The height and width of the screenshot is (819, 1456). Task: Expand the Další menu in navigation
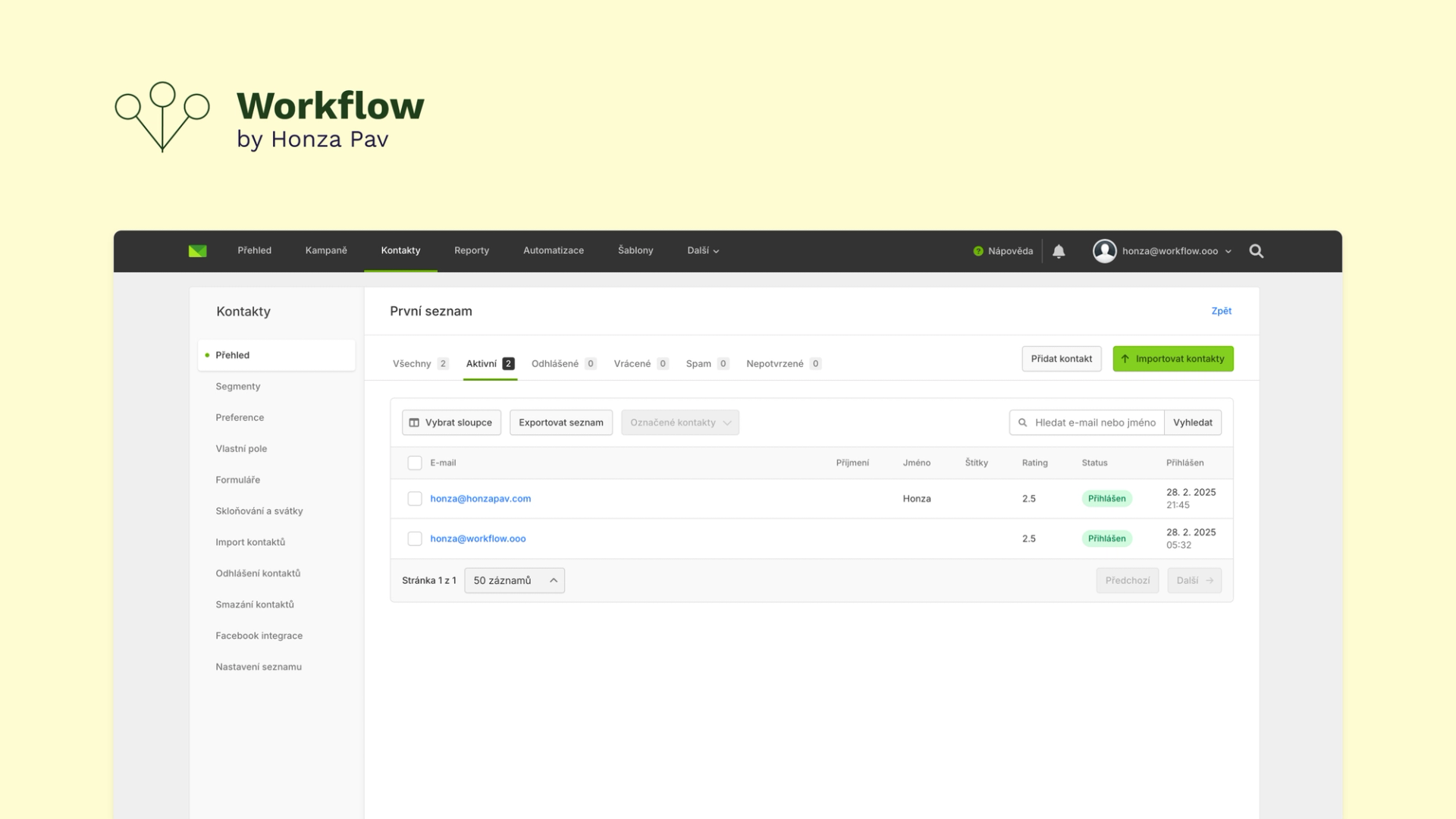click(x=703, y=251)
